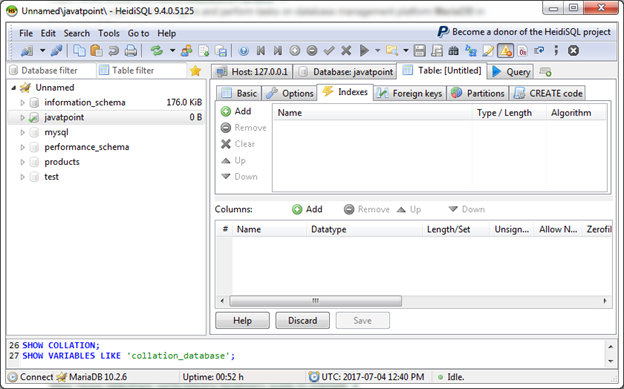Click the disconnect plug icon in toolbar
Viewport: 624px width, 389px height.
click(x=56, y=51)
